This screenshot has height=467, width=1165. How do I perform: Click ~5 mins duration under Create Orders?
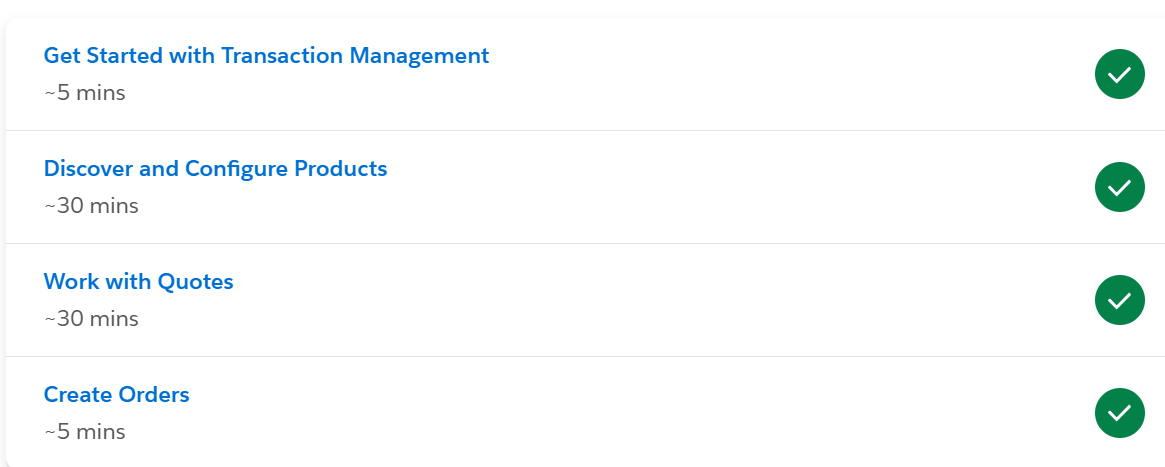(x=85, y=432)
